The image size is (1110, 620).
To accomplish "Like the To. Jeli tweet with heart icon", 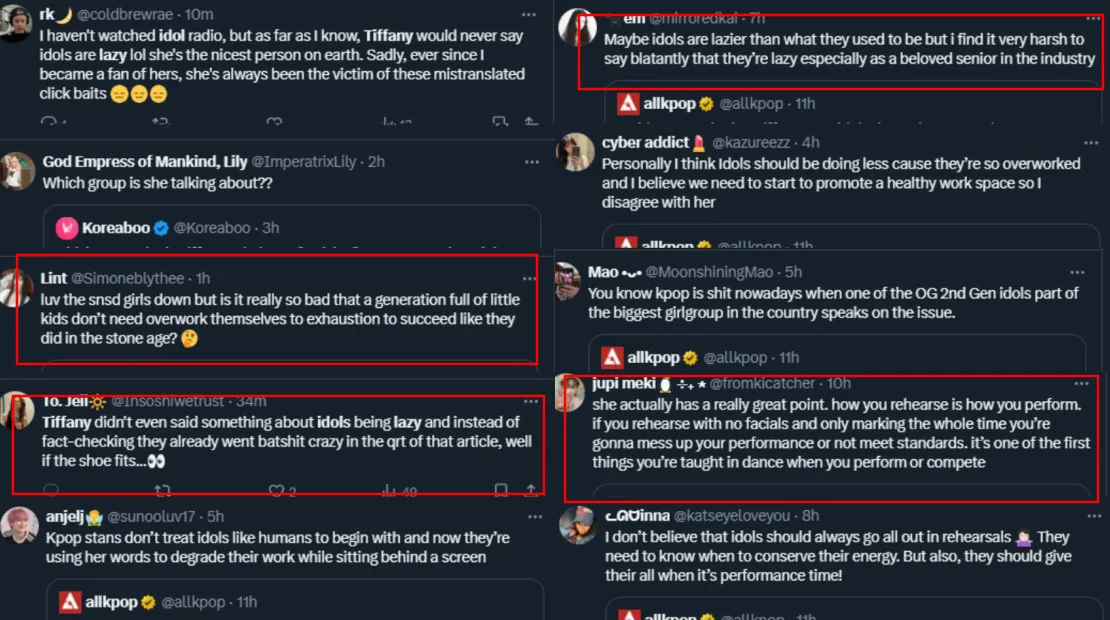I will pos(277,491).
